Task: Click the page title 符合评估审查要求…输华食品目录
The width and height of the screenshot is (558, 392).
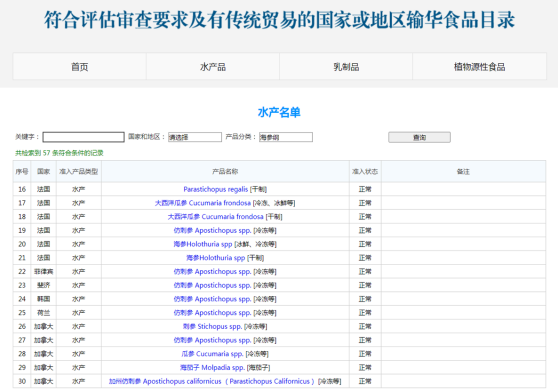Action: (x=279, y=20)
